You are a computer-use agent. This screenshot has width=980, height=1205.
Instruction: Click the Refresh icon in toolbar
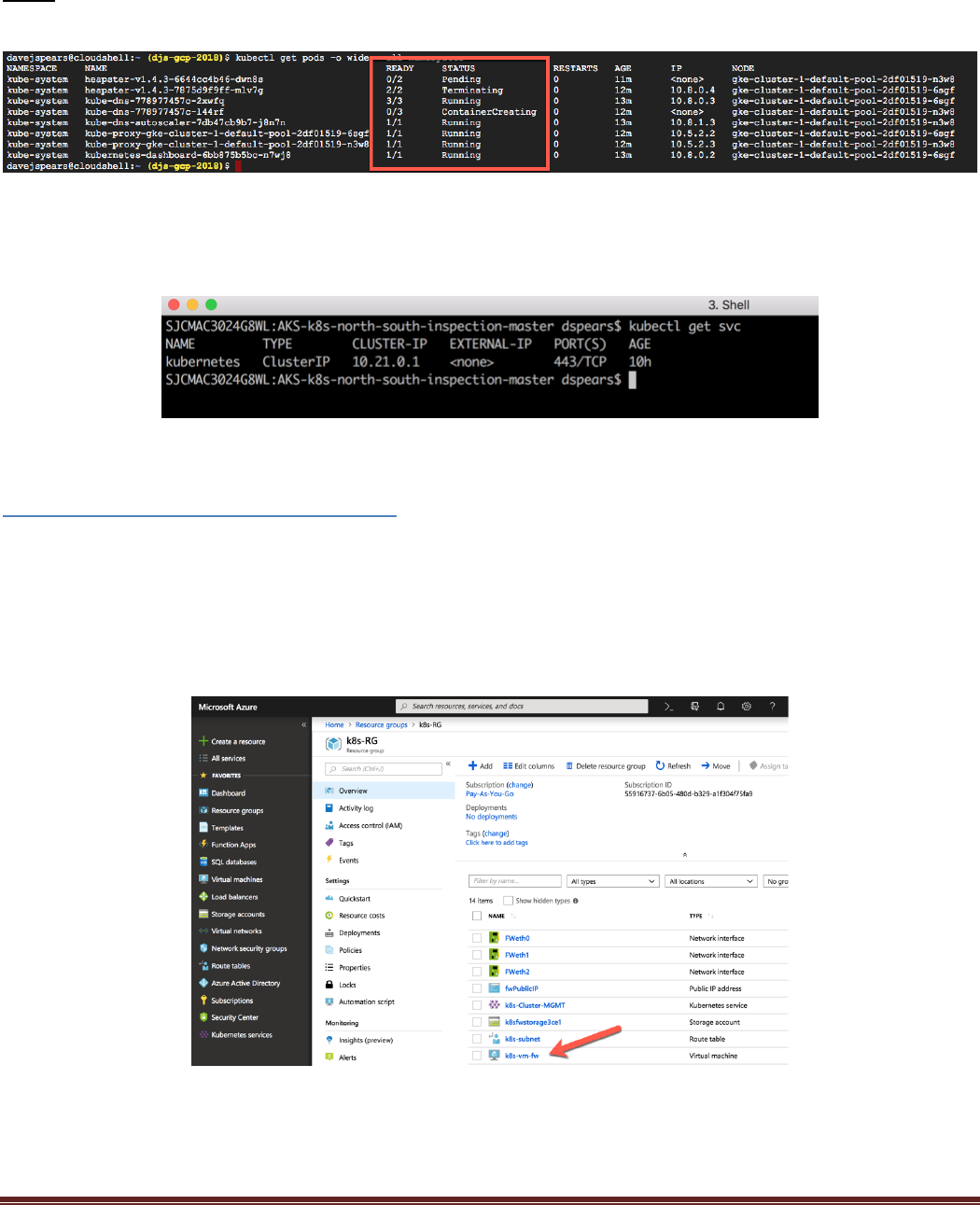tap(660, 765)
